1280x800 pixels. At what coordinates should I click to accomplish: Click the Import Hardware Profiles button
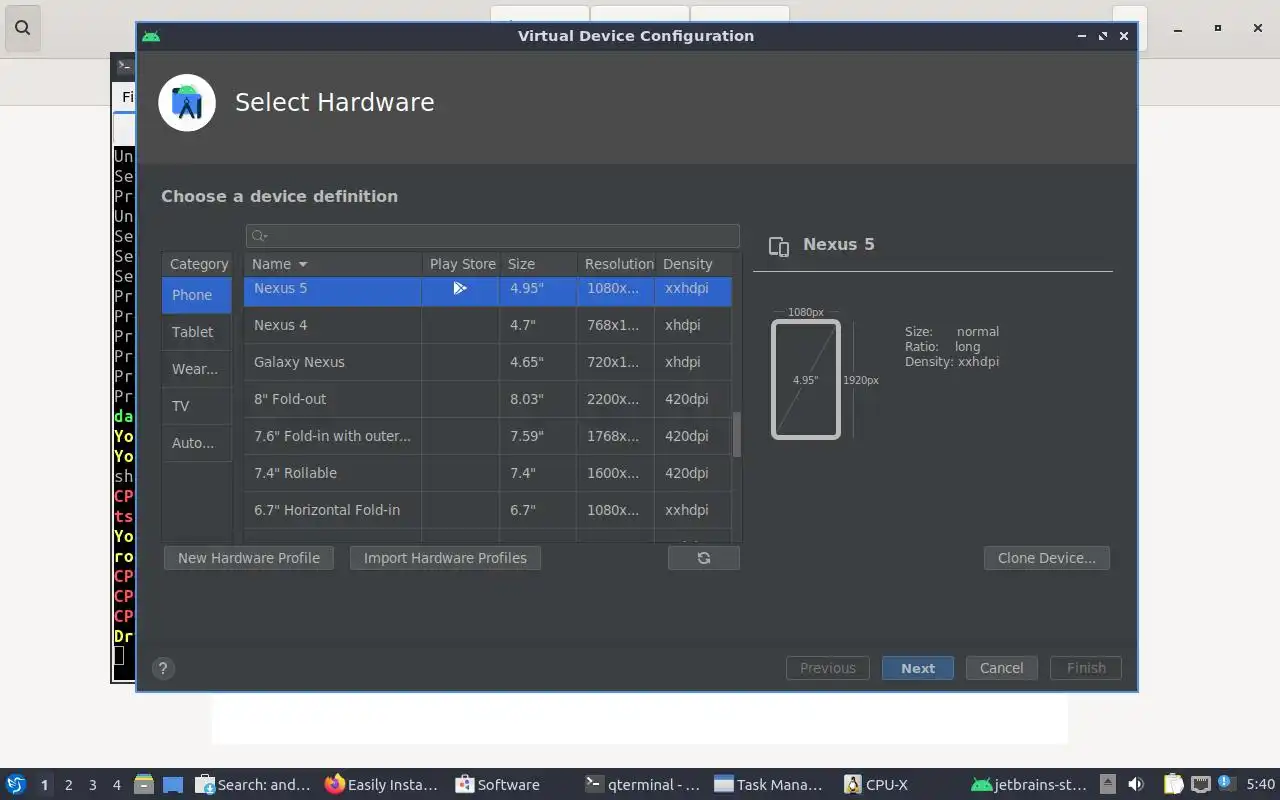pos(445,558)
